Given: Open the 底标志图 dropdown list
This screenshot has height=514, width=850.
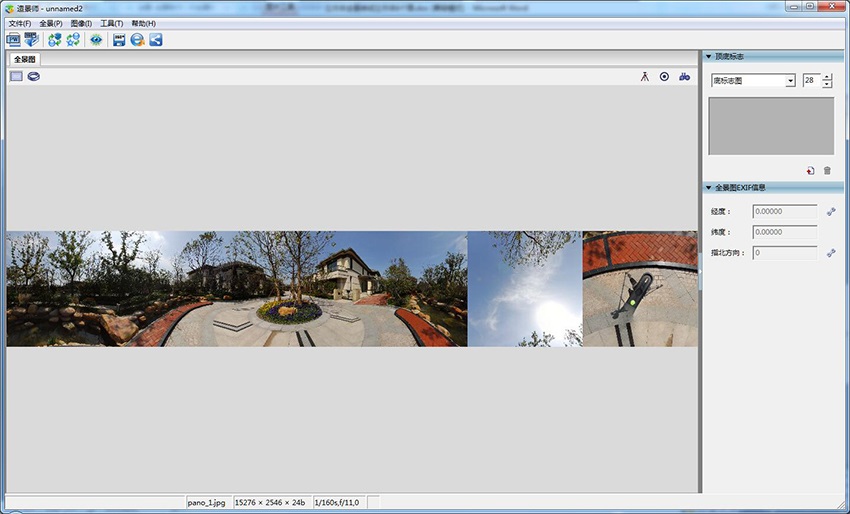Looking at the screenshot, I should (790, 81).
